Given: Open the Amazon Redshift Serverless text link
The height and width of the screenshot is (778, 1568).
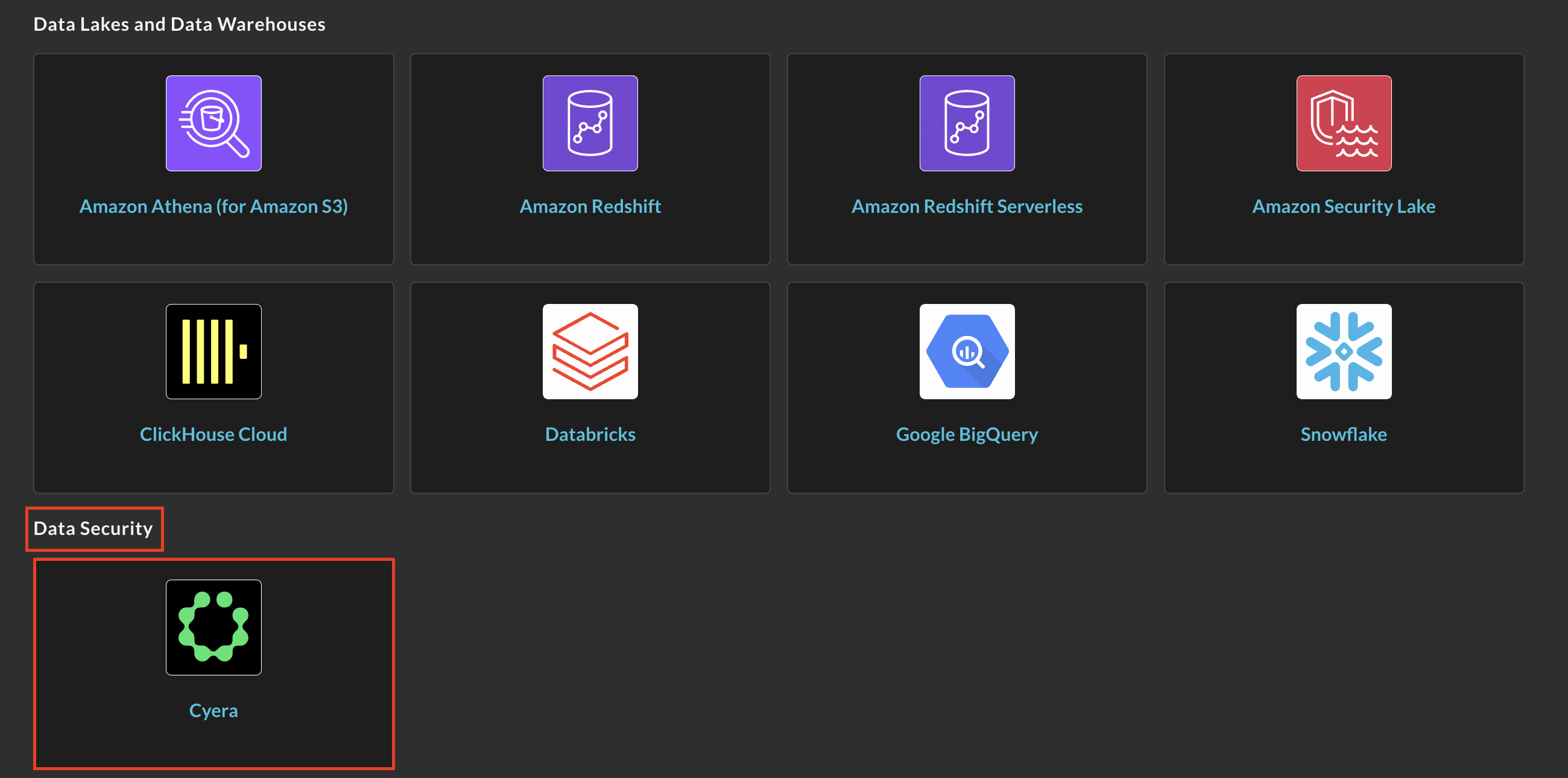Looking at the screenshot, I should click(967, 206).
